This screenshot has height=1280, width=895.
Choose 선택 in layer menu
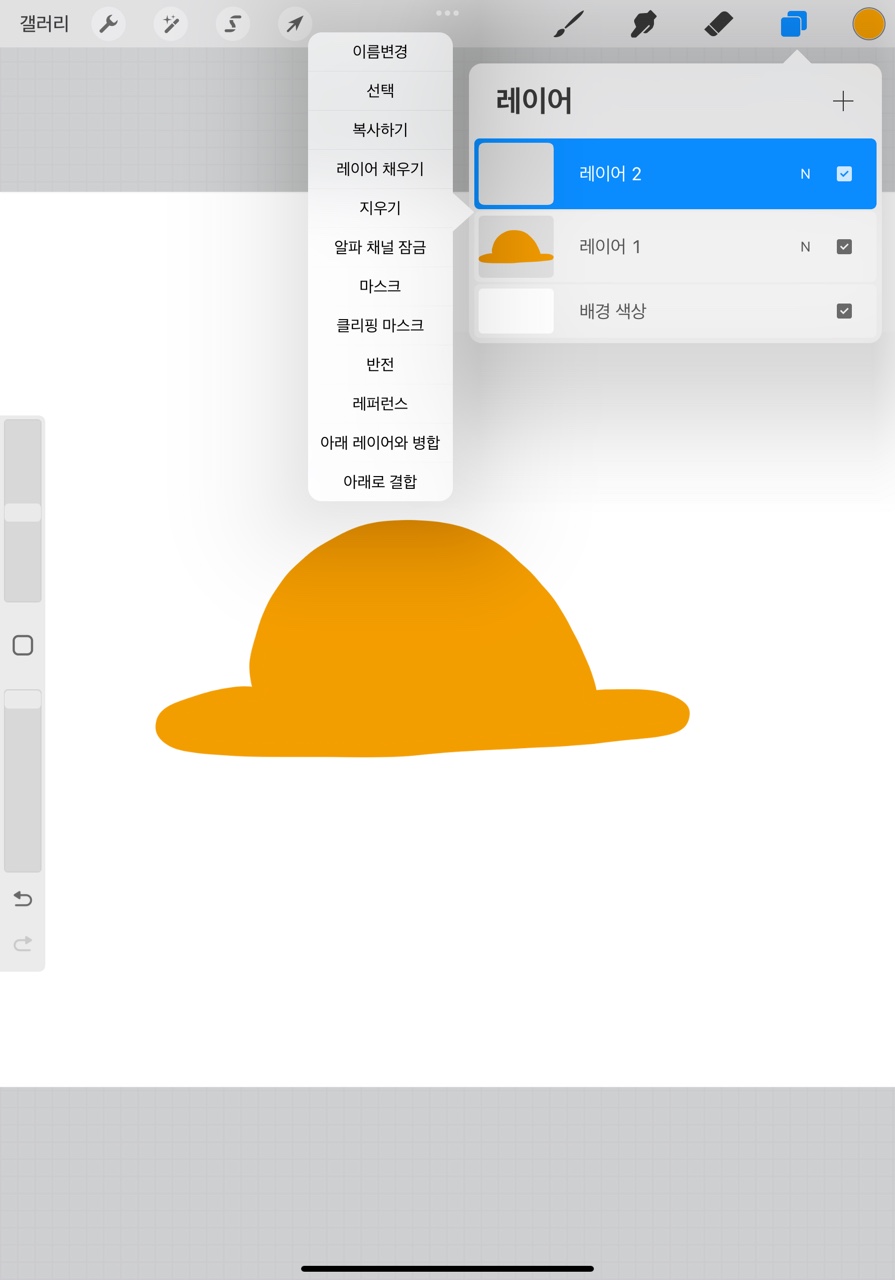(380, 91)
